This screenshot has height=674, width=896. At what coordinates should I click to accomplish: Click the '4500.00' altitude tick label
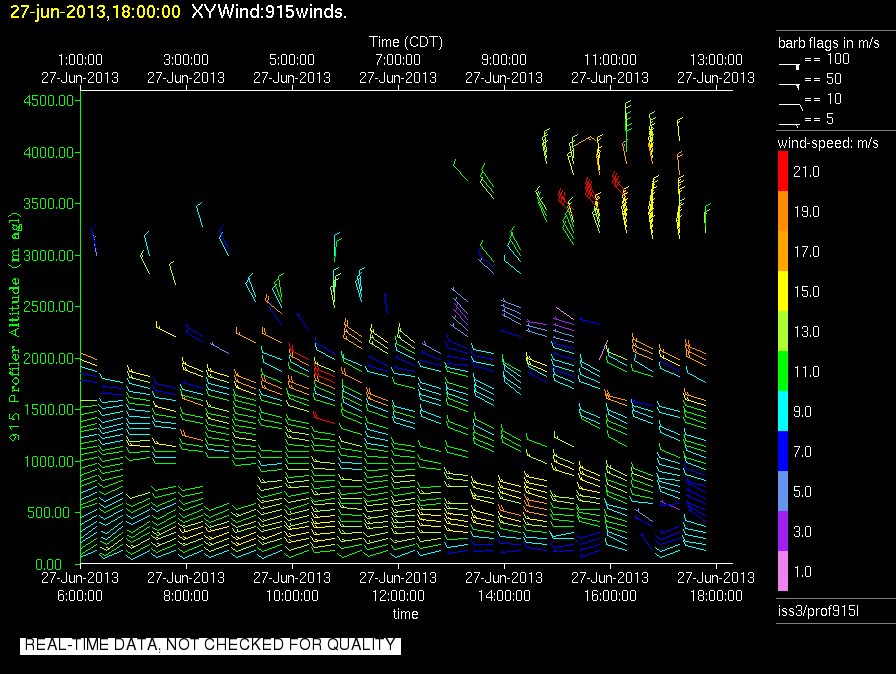point(49,101)
